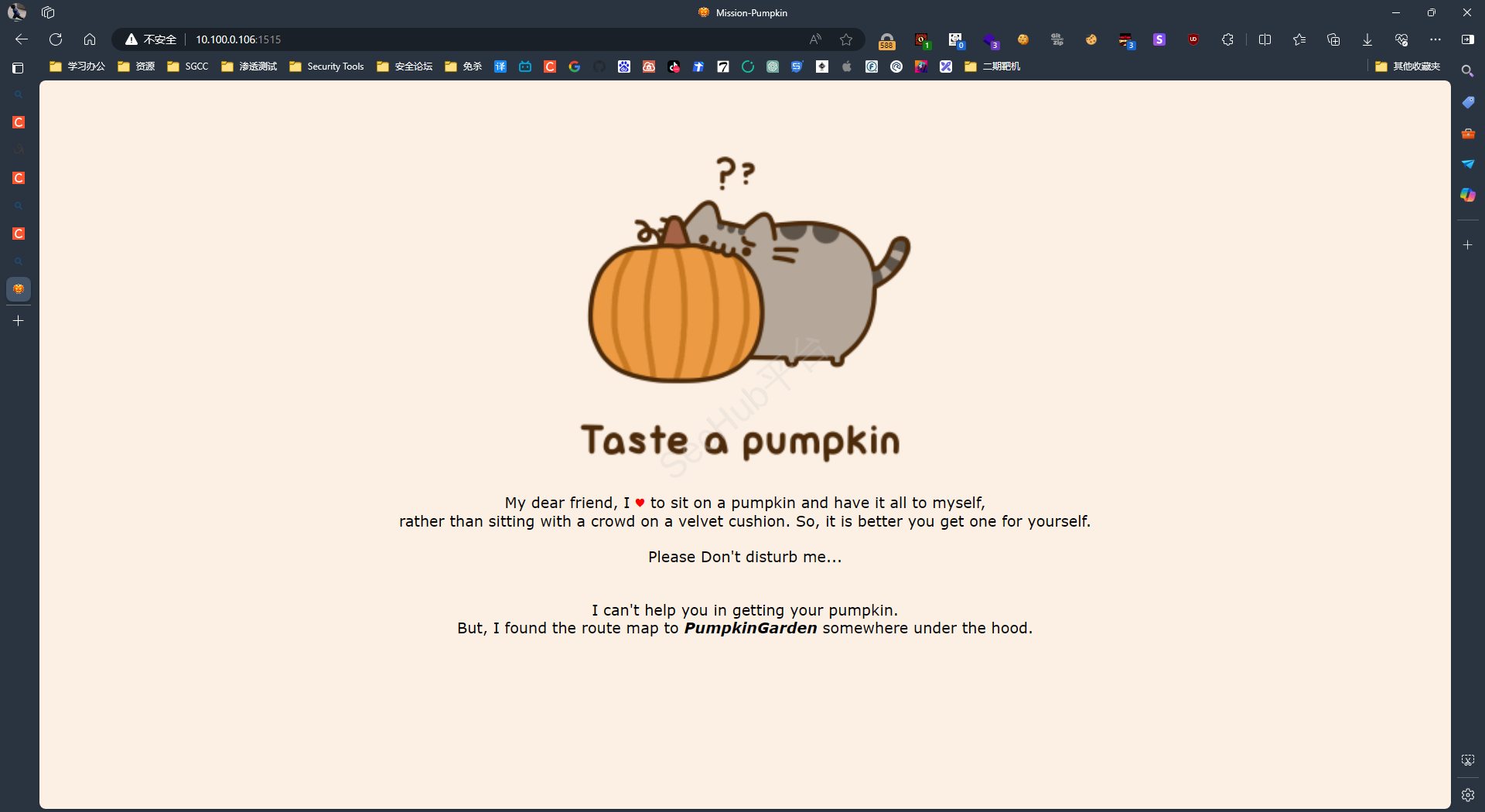This screenshot has width=1485, height=812.
Task: Open the Git Zip extension
Action: pos(1057,39)
